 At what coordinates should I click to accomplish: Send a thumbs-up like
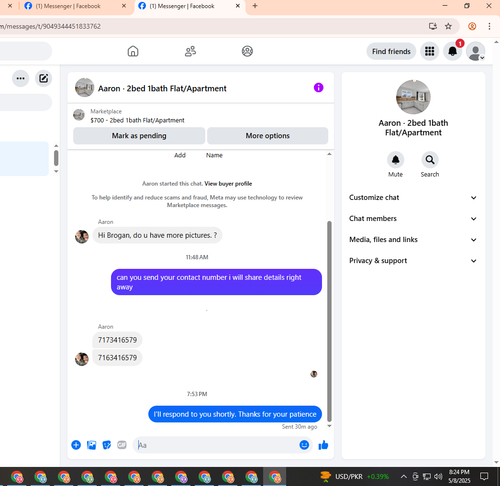(323, 445)
